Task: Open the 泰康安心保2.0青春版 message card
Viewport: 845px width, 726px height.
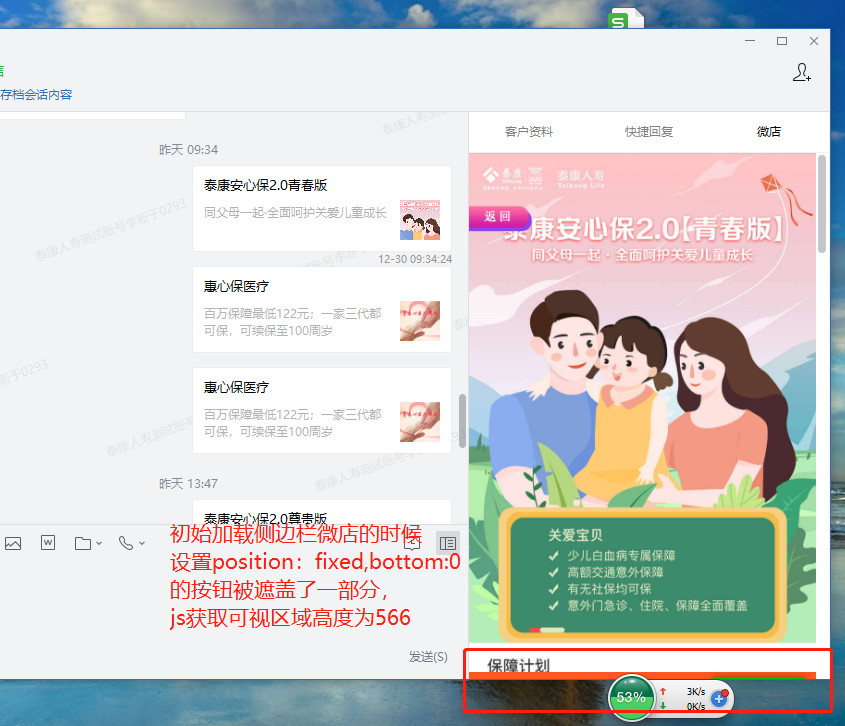Action: (x=322, y=208)
